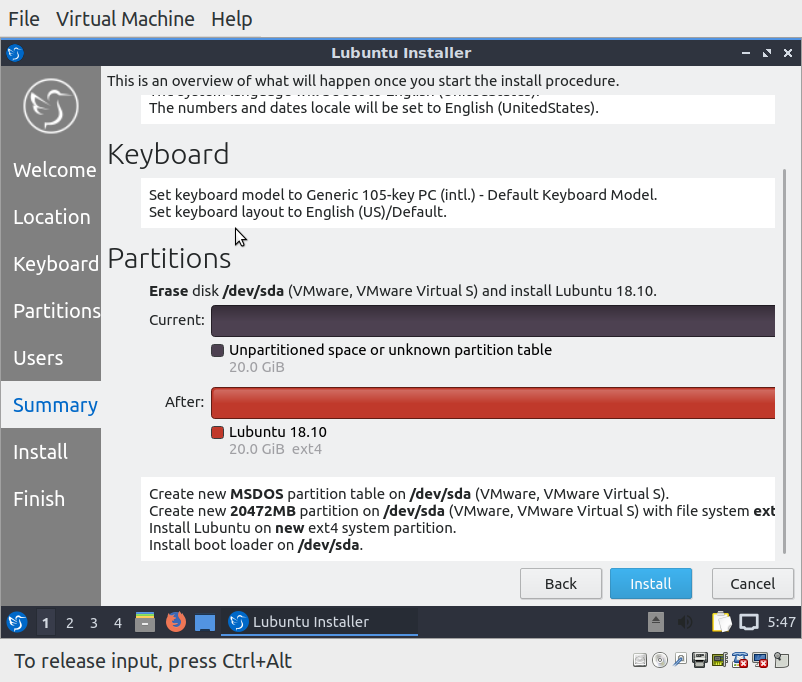
Task: Open the volume control tray icon
Action: point(686,622)
